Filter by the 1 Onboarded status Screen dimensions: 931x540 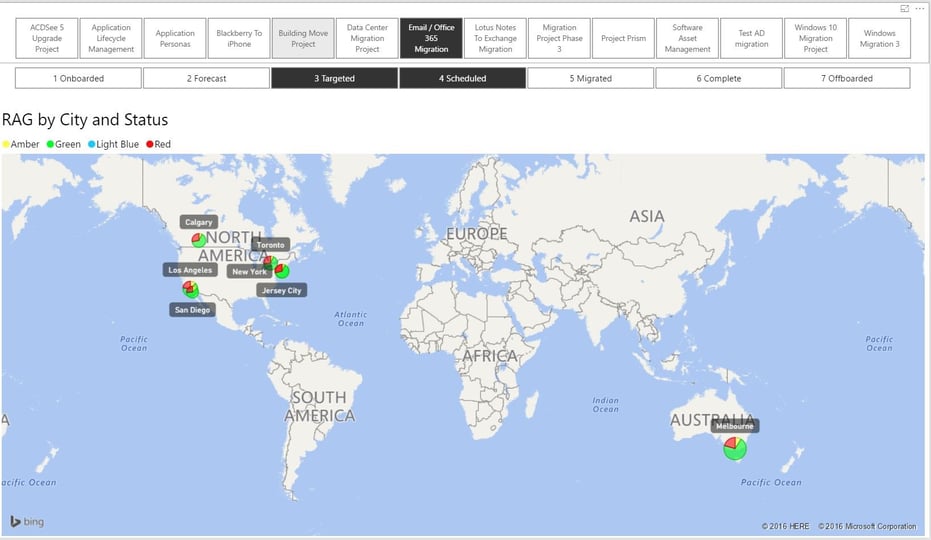click(78, 78)
